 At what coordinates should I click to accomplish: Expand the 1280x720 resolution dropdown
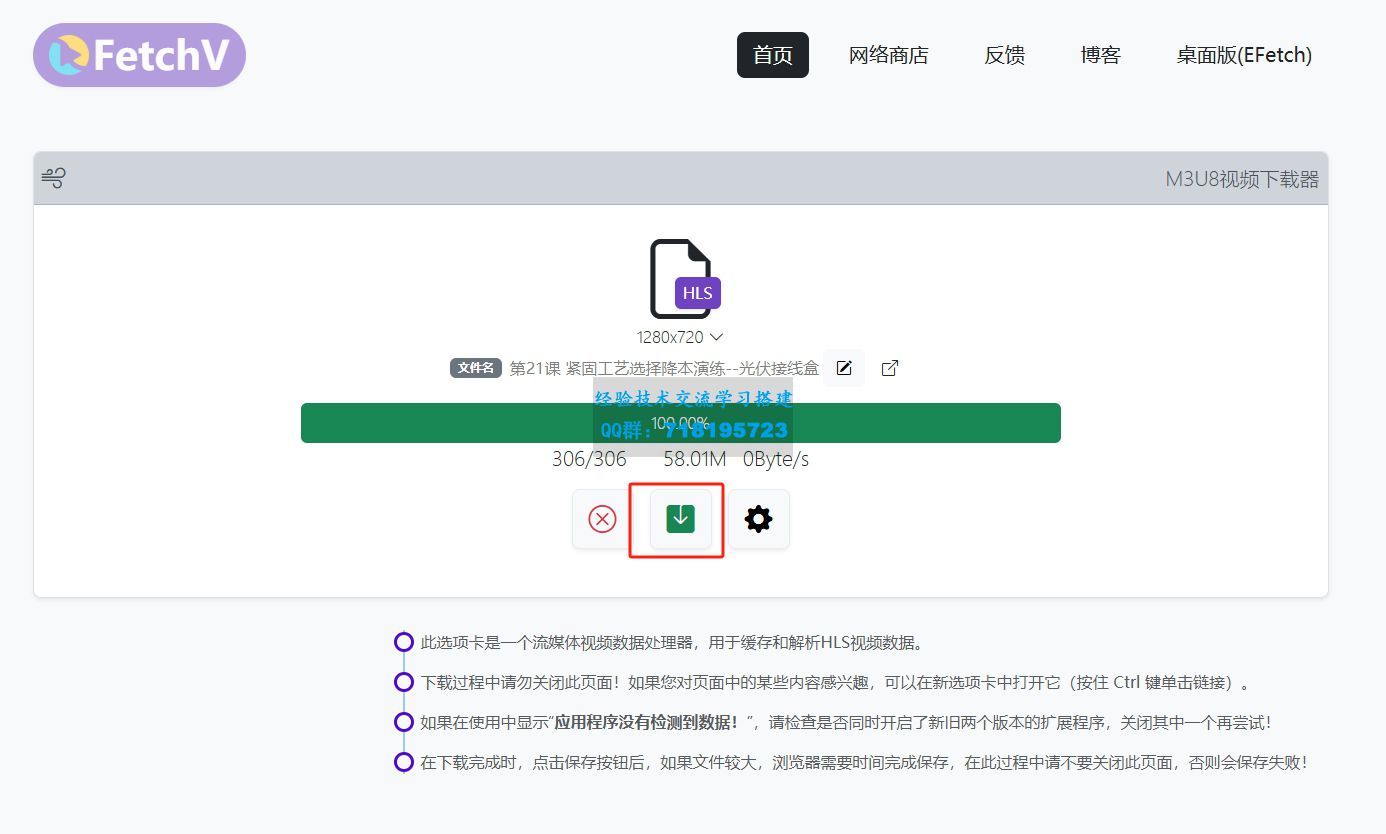coord(680,337)
